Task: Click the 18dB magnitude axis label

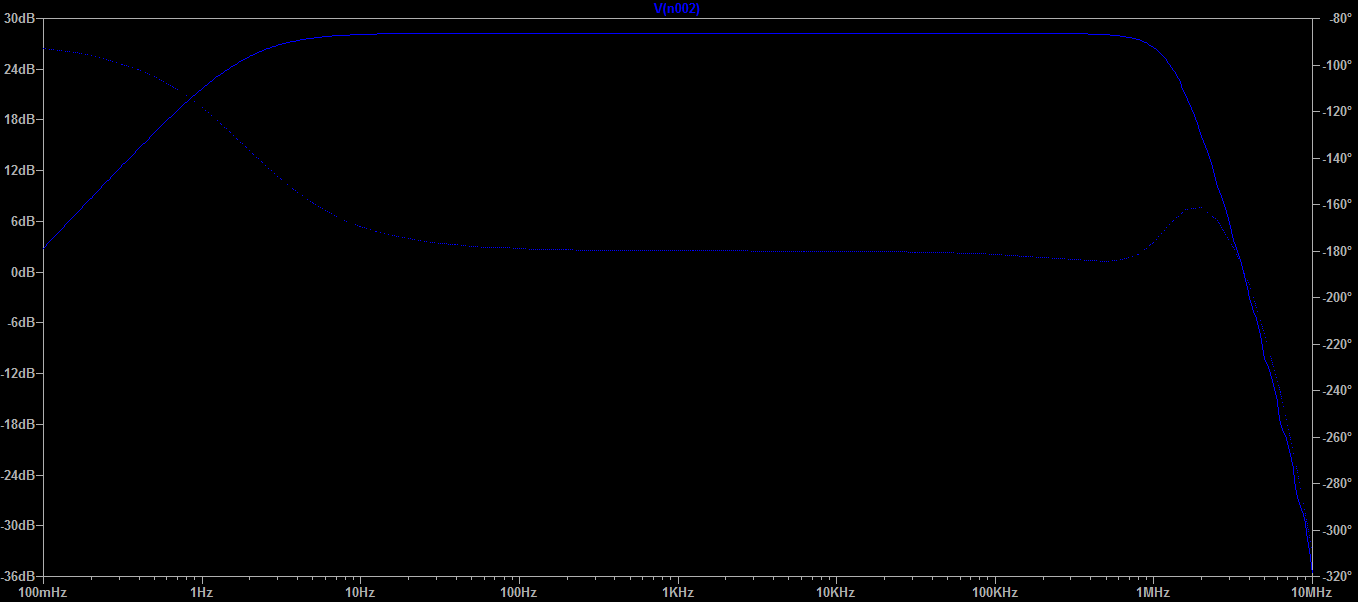Action: click(20, 120)
